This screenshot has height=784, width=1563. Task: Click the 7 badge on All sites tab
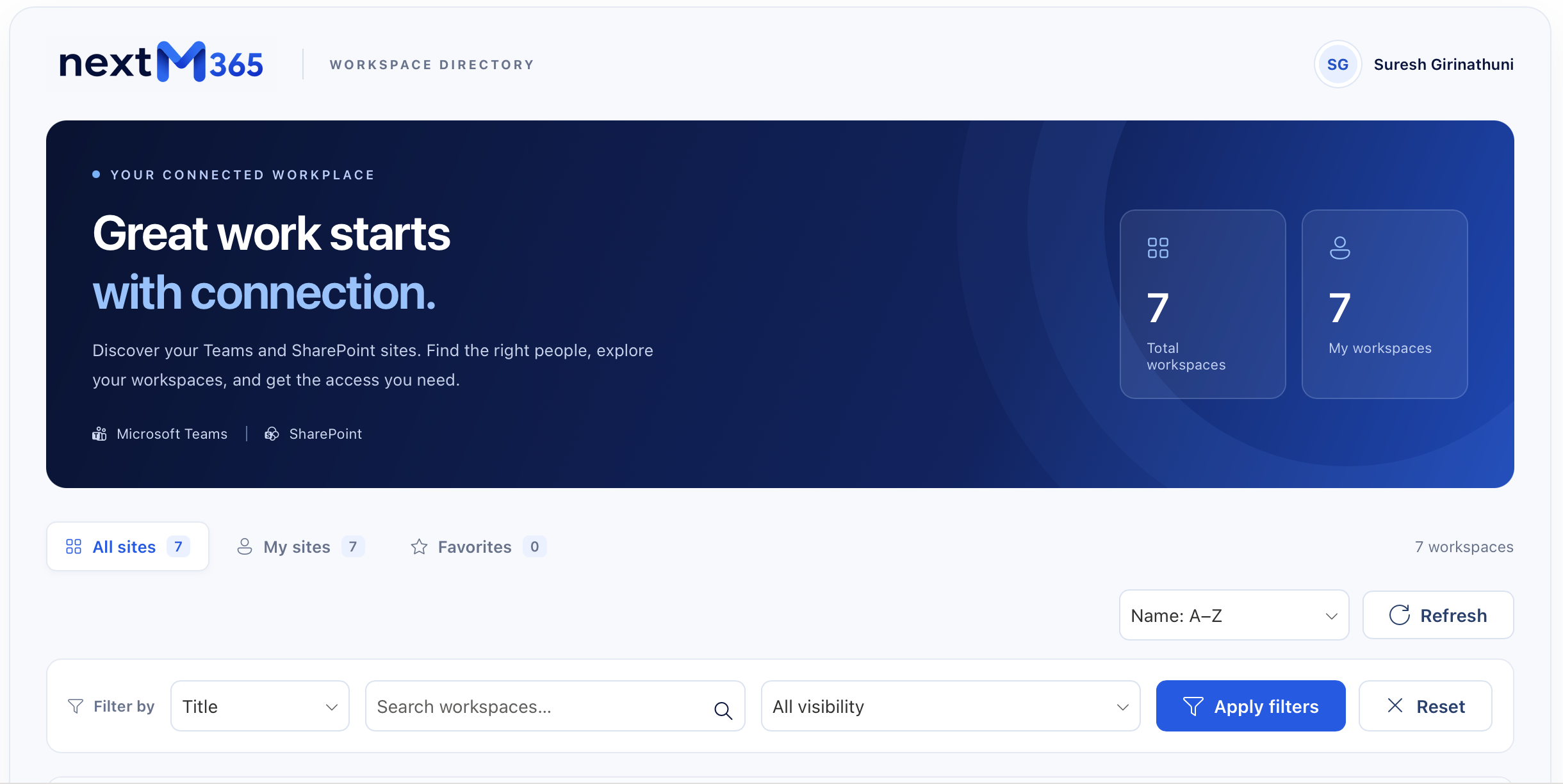click(x=178, y=546)
